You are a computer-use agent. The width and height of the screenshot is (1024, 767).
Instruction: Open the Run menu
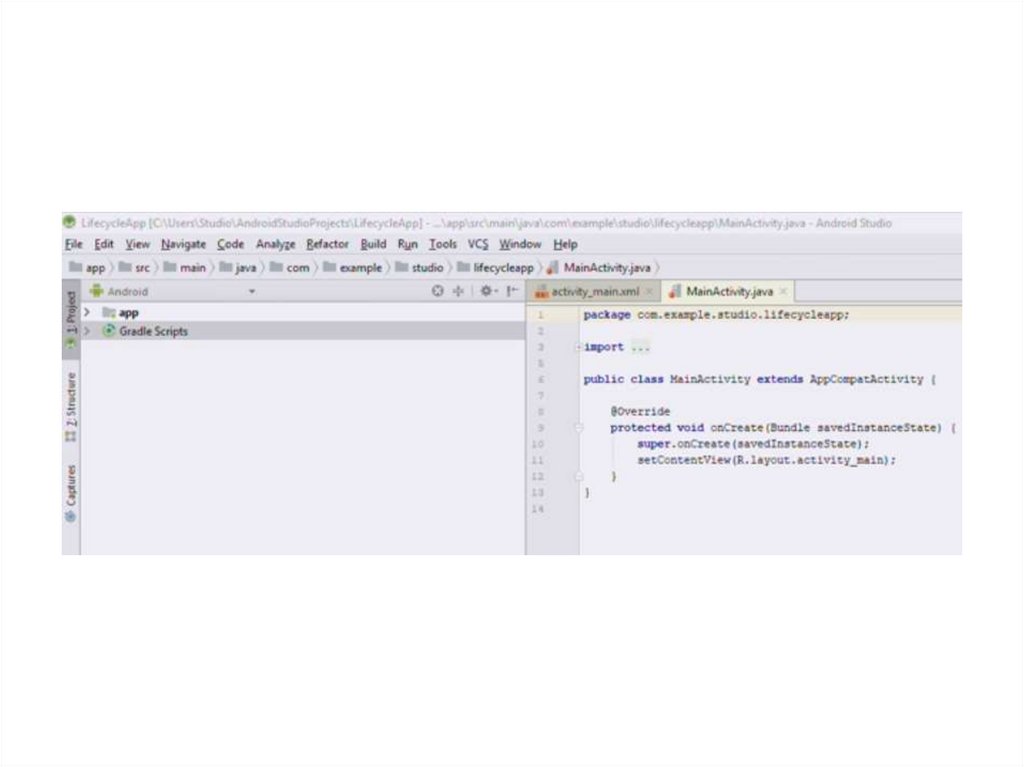408,244
